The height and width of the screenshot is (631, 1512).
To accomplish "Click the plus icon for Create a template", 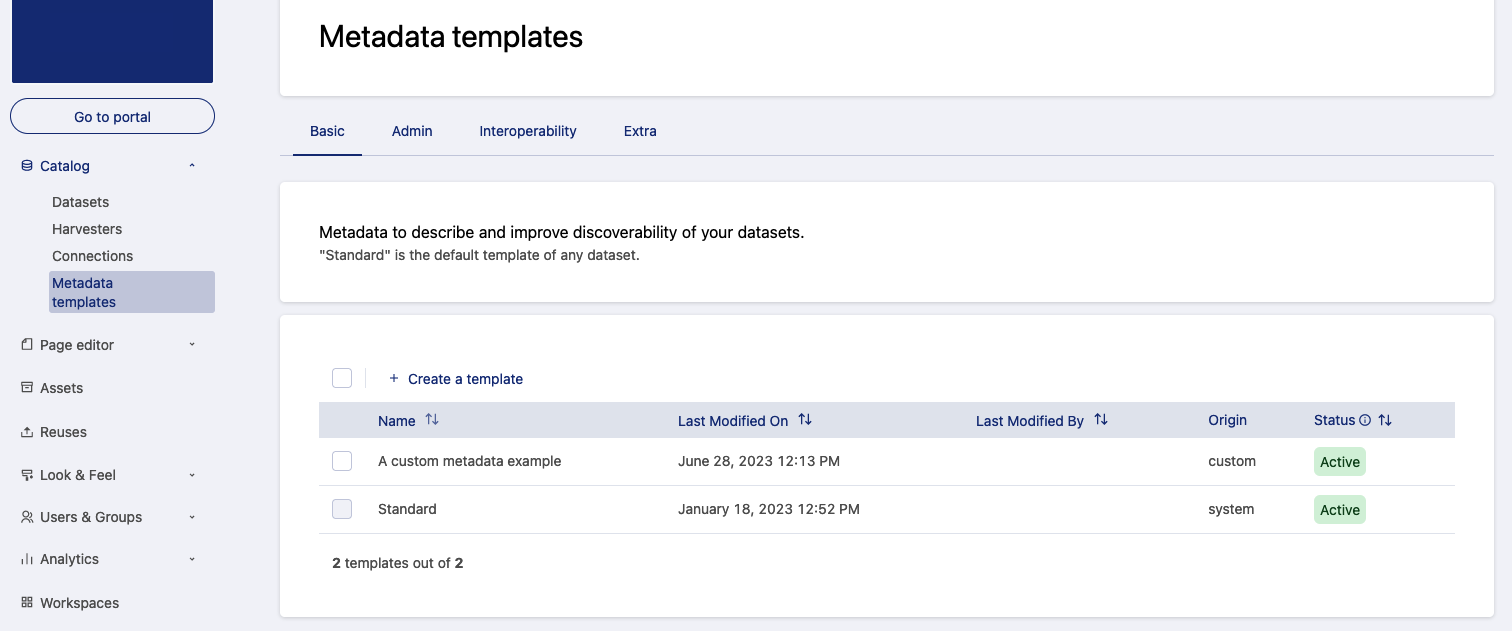I will 394,379.
